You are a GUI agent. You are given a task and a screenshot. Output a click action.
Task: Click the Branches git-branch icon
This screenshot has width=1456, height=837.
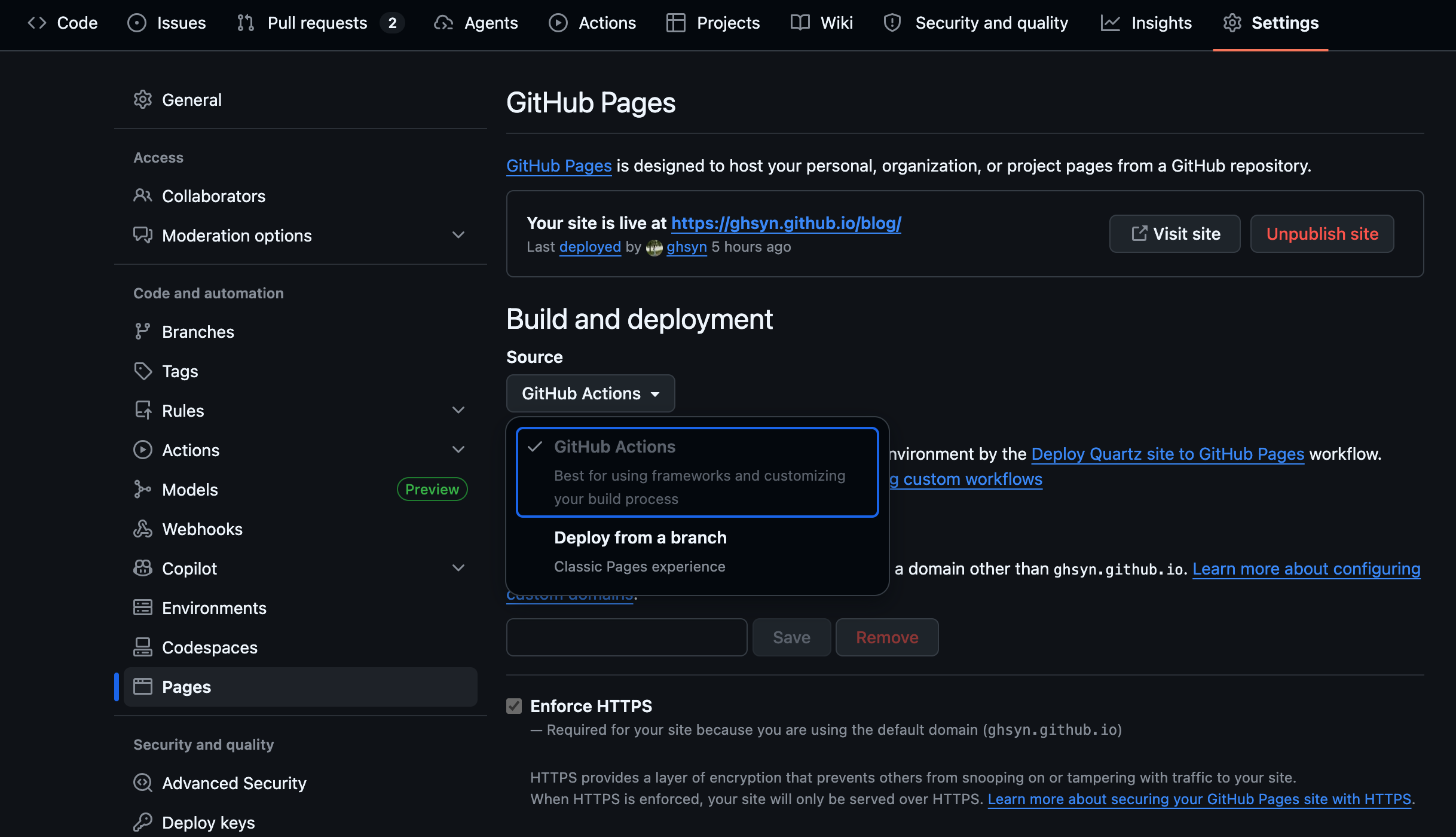tap(142, 332)
